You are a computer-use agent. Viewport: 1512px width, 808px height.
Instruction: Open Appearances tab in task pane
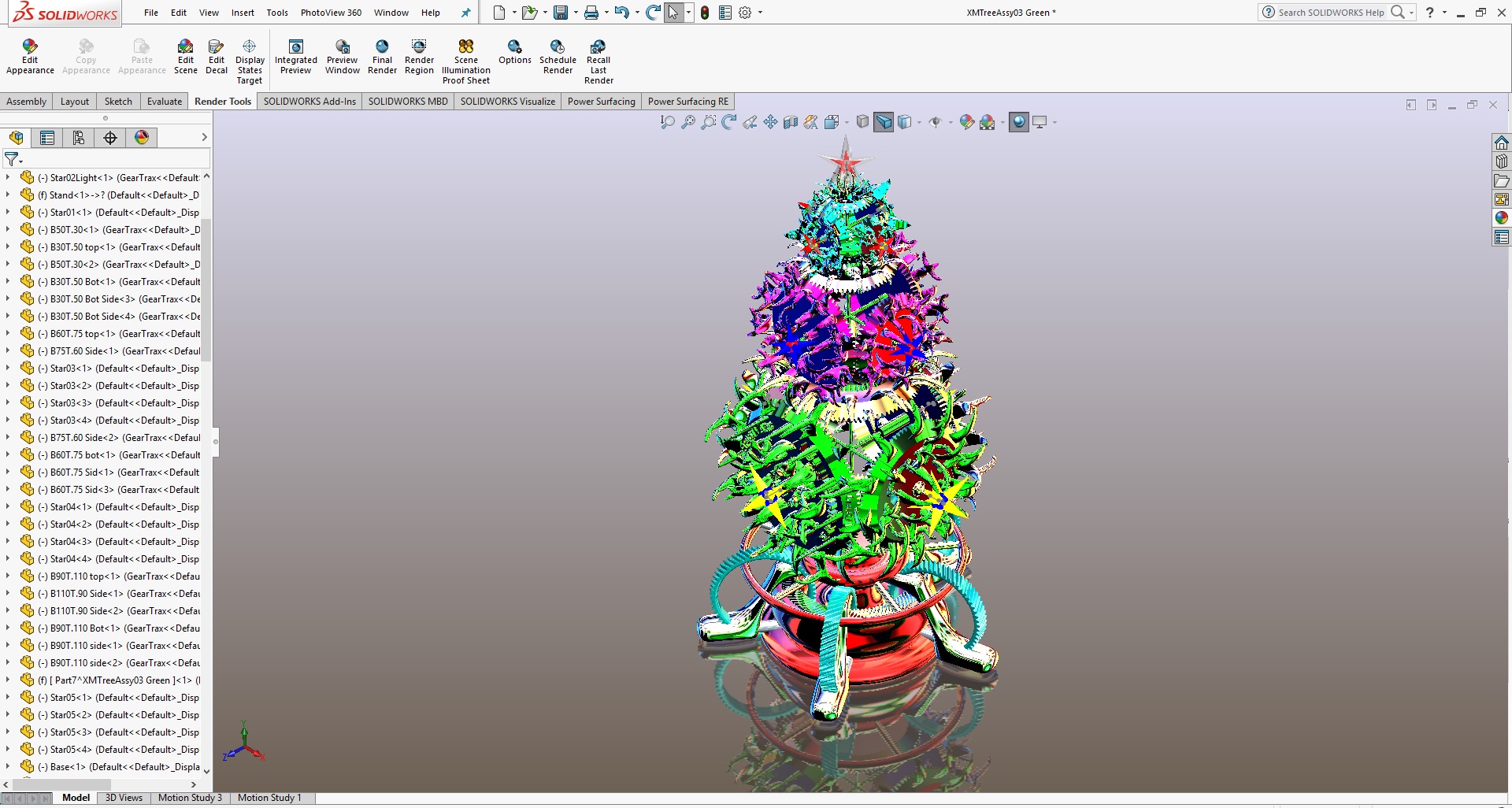click(1502, 218)
